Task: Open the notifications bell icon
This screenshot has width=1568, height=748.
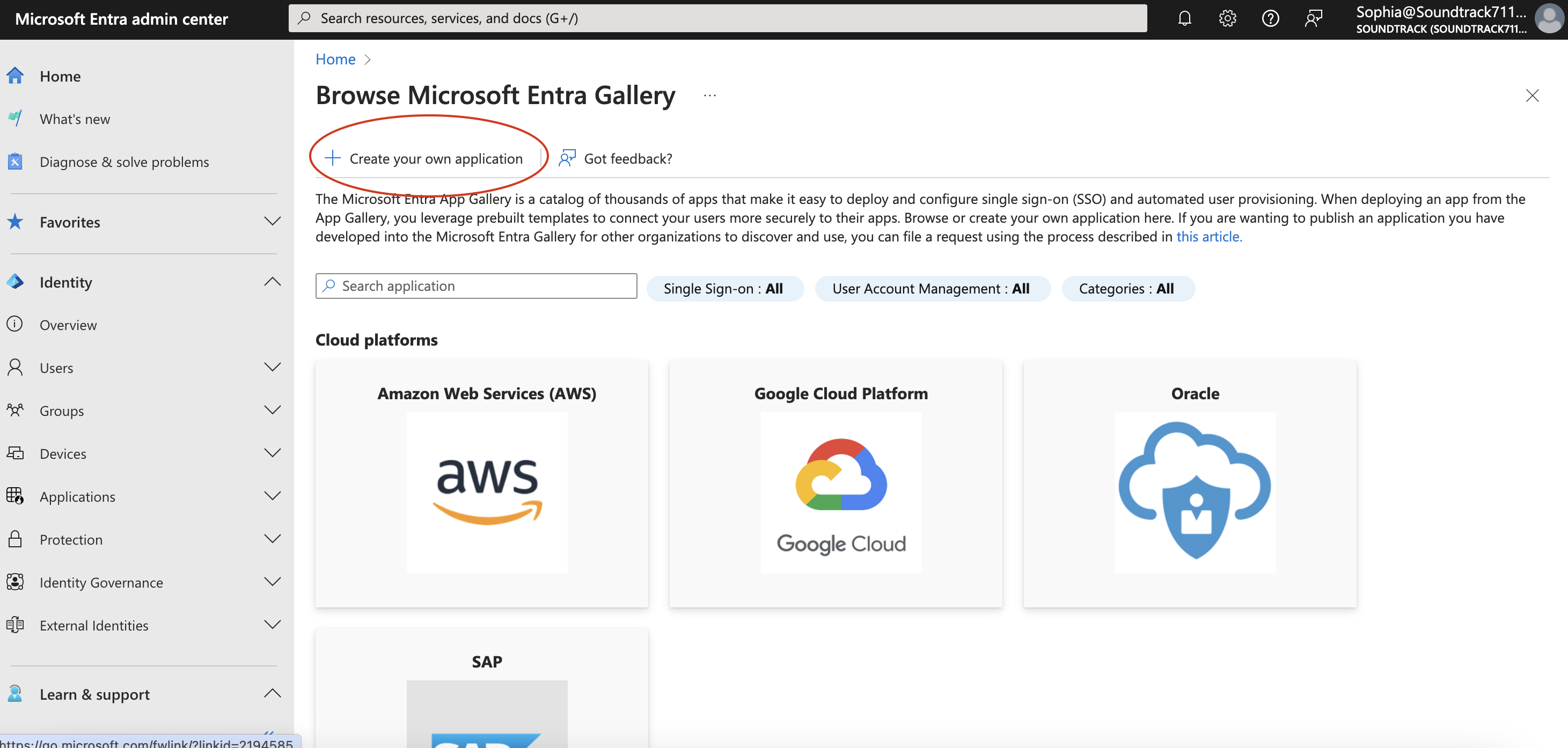Action: pos(1184,18)
